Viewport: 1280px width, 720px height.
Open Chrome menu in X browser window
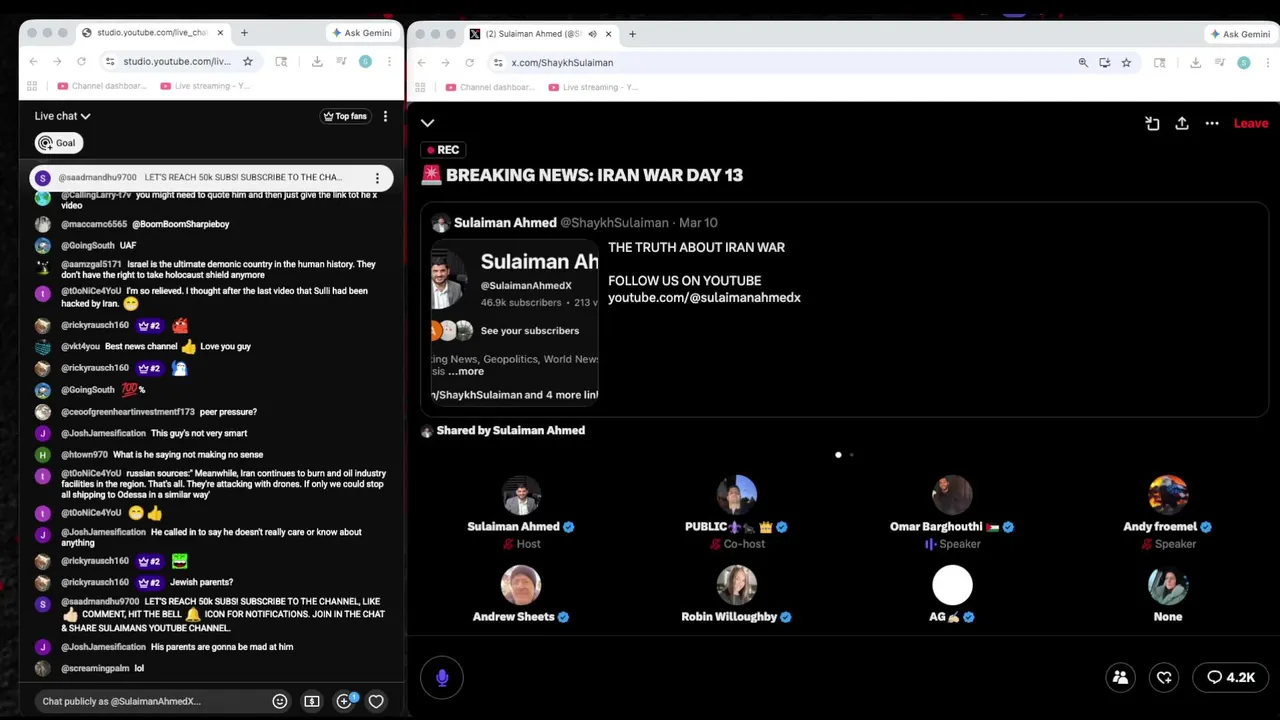point(1267,62)
